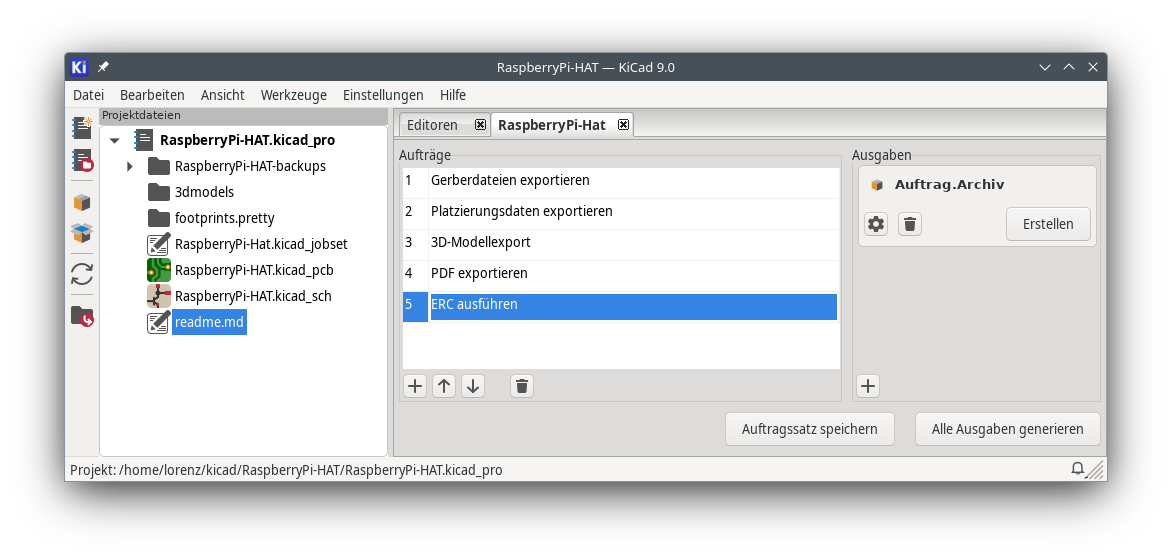The image size is (1172, 558).
Task: Delete selected job with trash icon
Action: click(522, 386)
